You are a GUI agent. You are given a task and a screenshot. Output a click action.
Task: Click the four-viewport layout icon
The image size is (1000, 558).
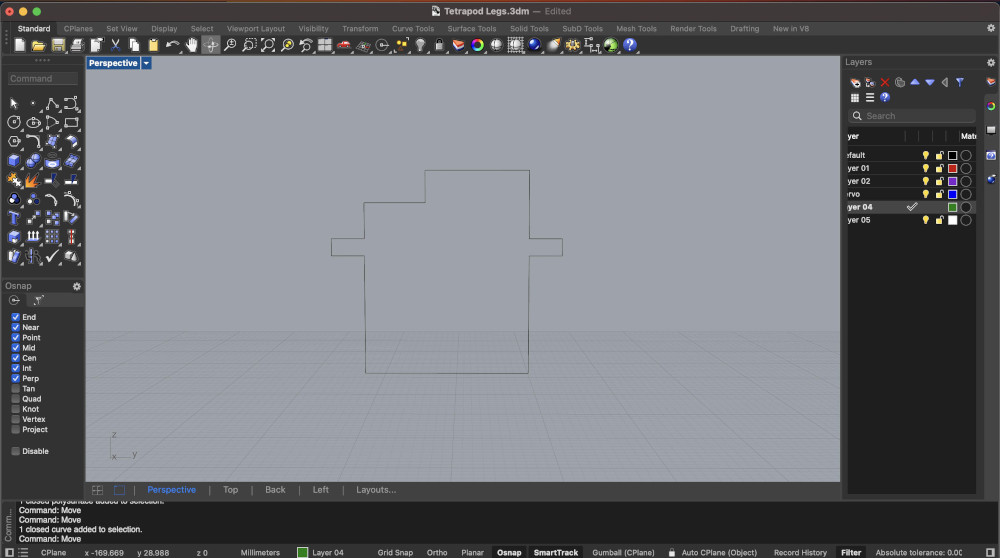click(x=325, y=45)
